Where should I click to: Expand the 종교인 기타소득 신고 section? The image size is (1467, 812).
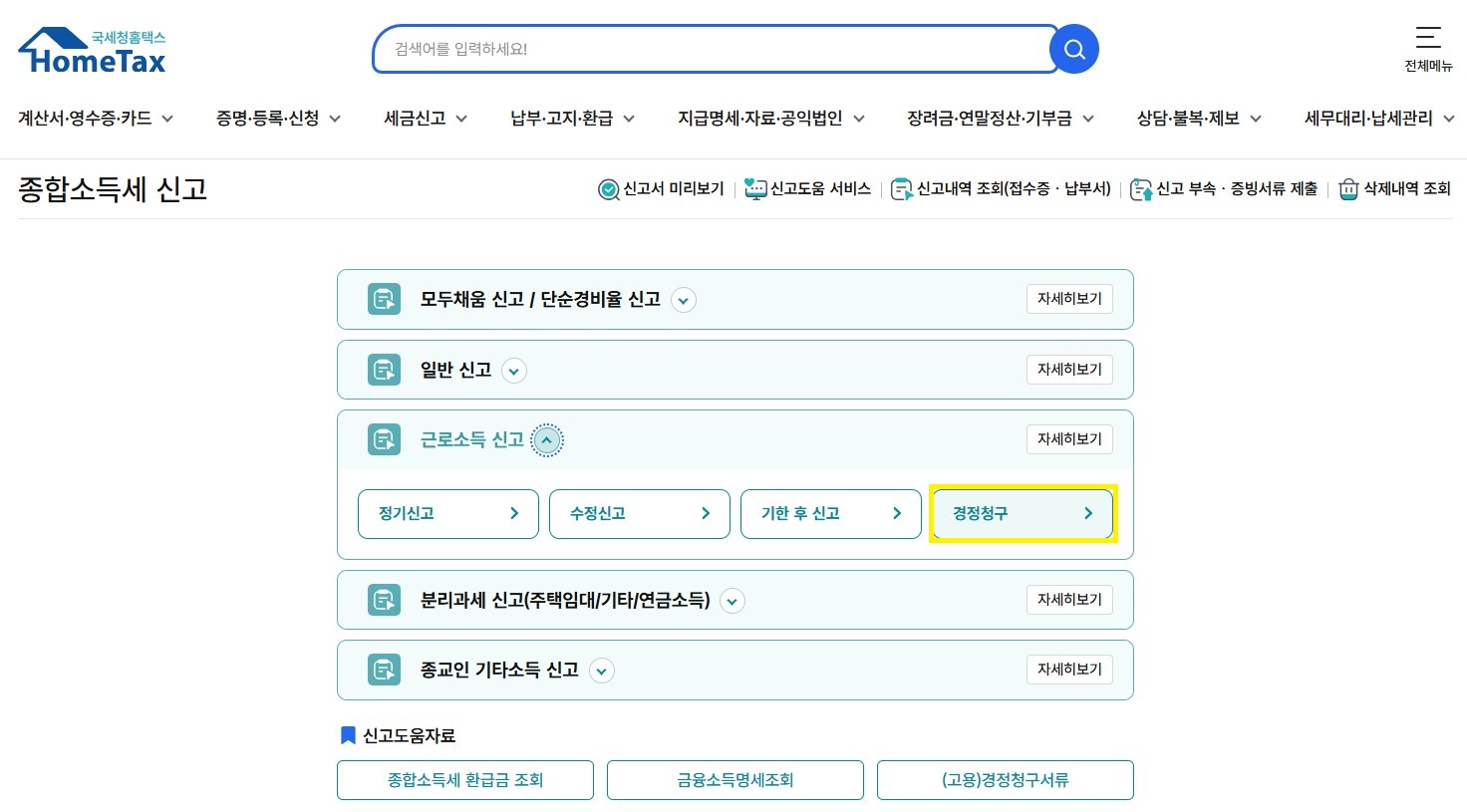601,671
